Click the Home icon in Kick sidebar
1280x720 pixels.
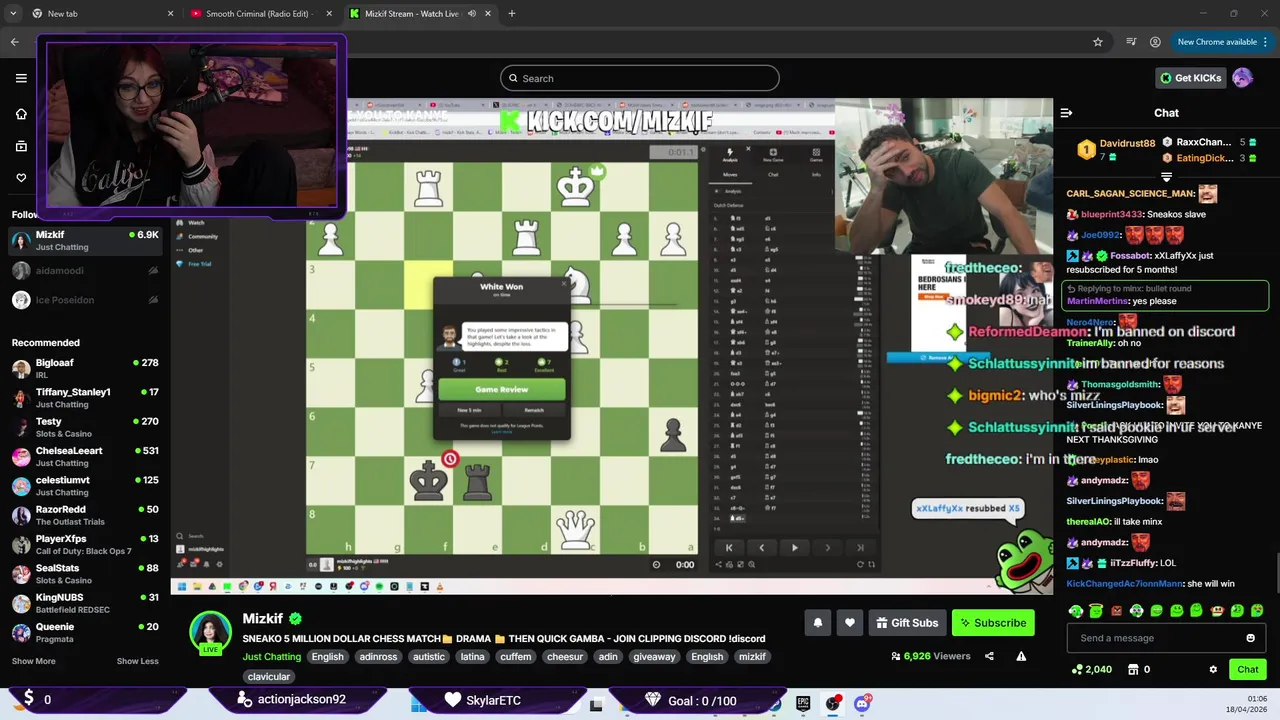[x=21, y=114]
